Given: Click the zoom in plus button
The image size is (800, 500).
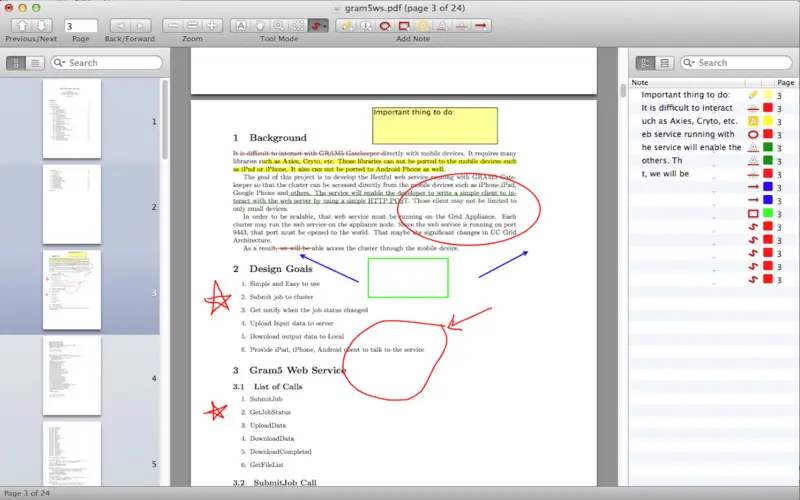Looking at the screenshot, I should (x=212, y=26).
